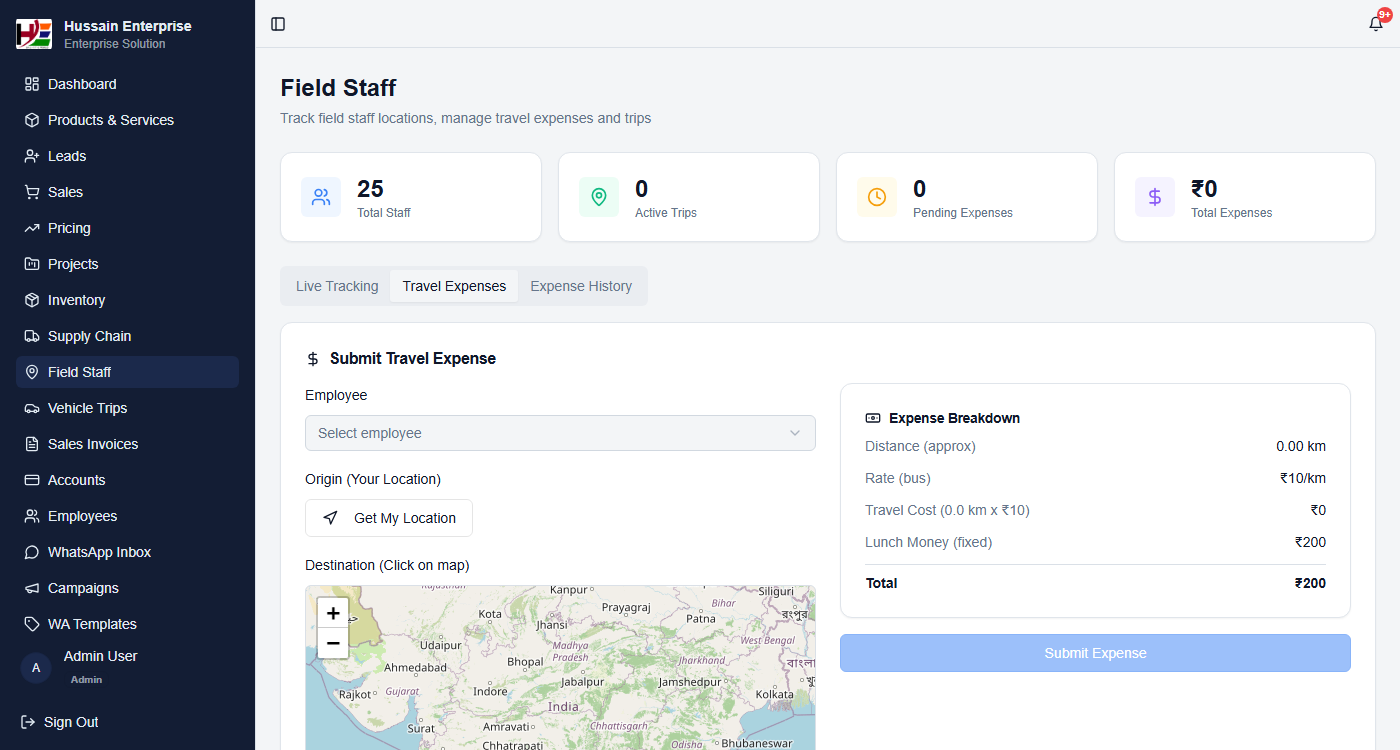The image size is (1400, 750).
Task: Open the notifications bell icon
Action: (x=1376, y=24)
